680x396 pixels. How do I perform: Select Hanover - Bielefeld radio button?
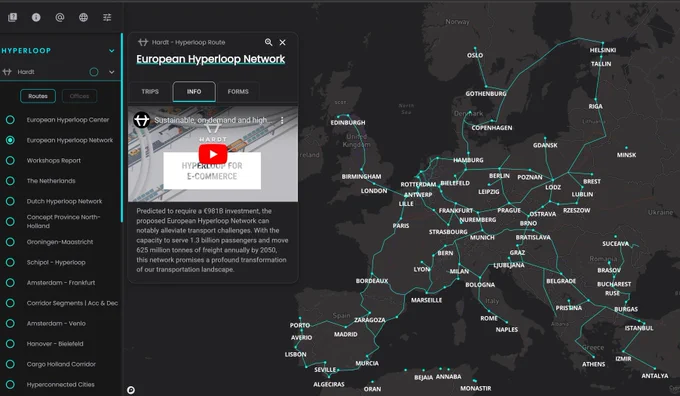coord(10,344)
